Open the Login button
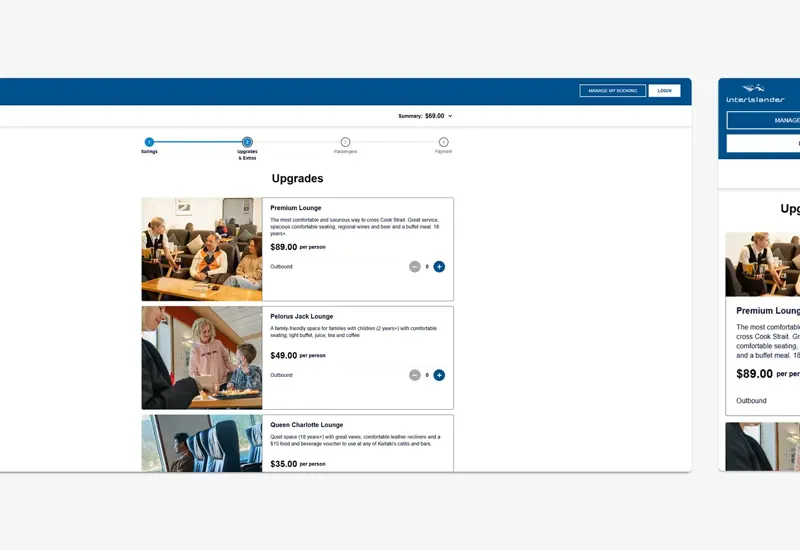The height and width of the screenshot is (550, 800). coord(664,91)
